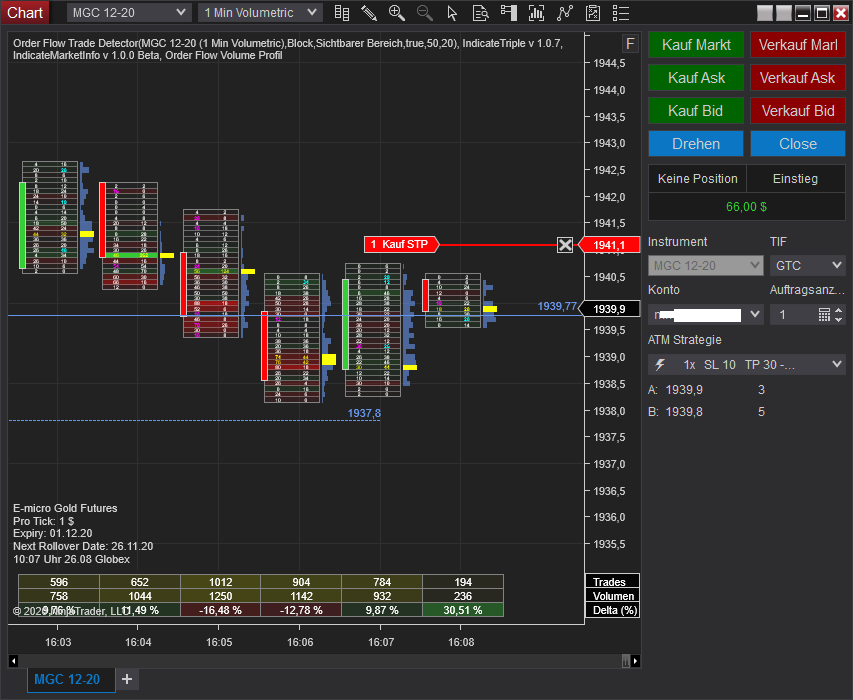The width and height of the screenshot is (853, 700).
Task: Click the Kauf Ask button
Action: pyautogui.click(x=696, y=78)
